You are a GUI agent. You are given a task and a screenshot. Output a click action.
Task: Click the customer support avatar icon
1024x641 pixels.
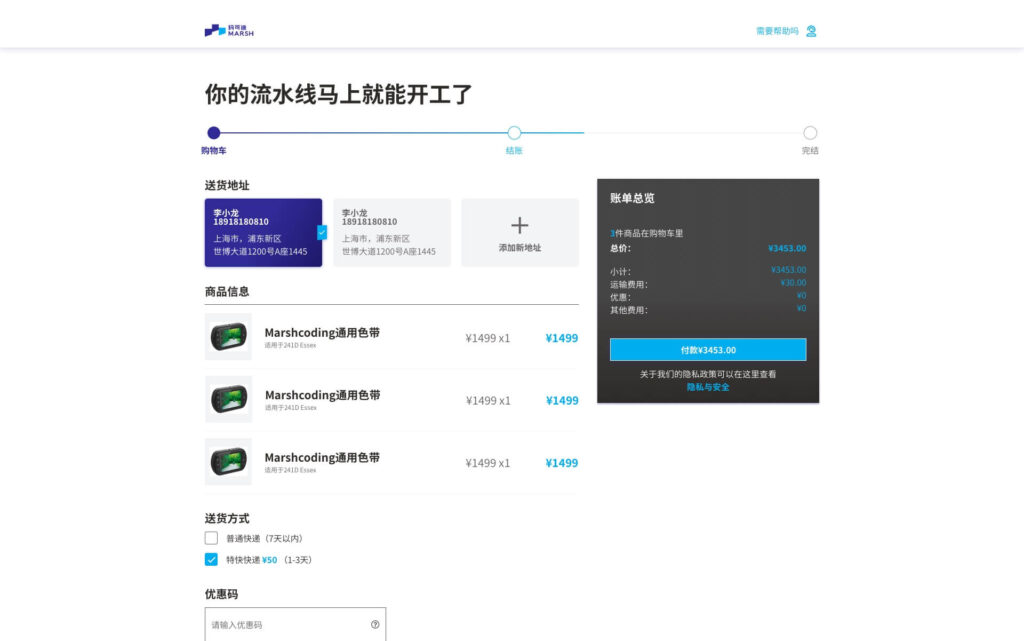pos(811,31)
